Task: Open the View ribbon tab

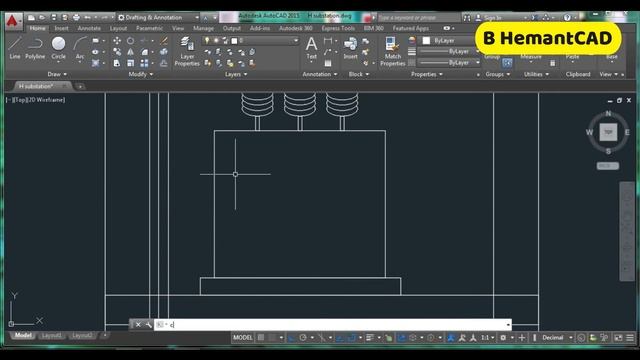Action: tap(178, 28)
